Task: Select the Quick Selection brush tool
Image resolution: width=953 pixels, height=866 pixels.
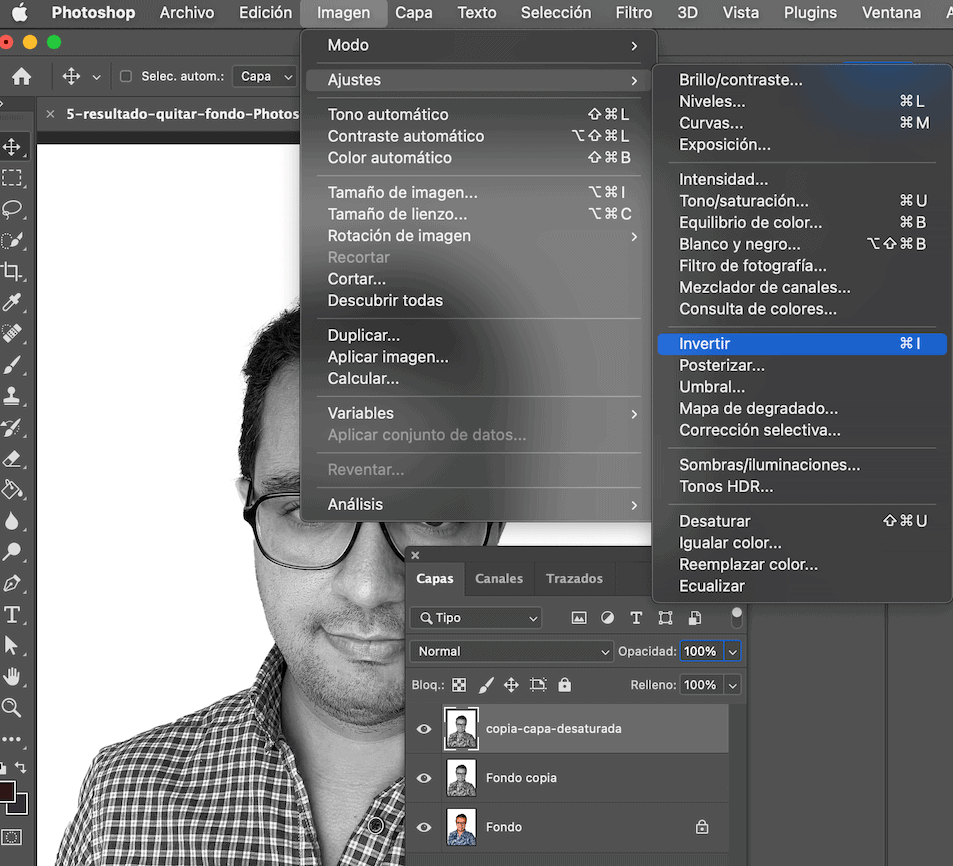Action: click(x=12, y=241)
